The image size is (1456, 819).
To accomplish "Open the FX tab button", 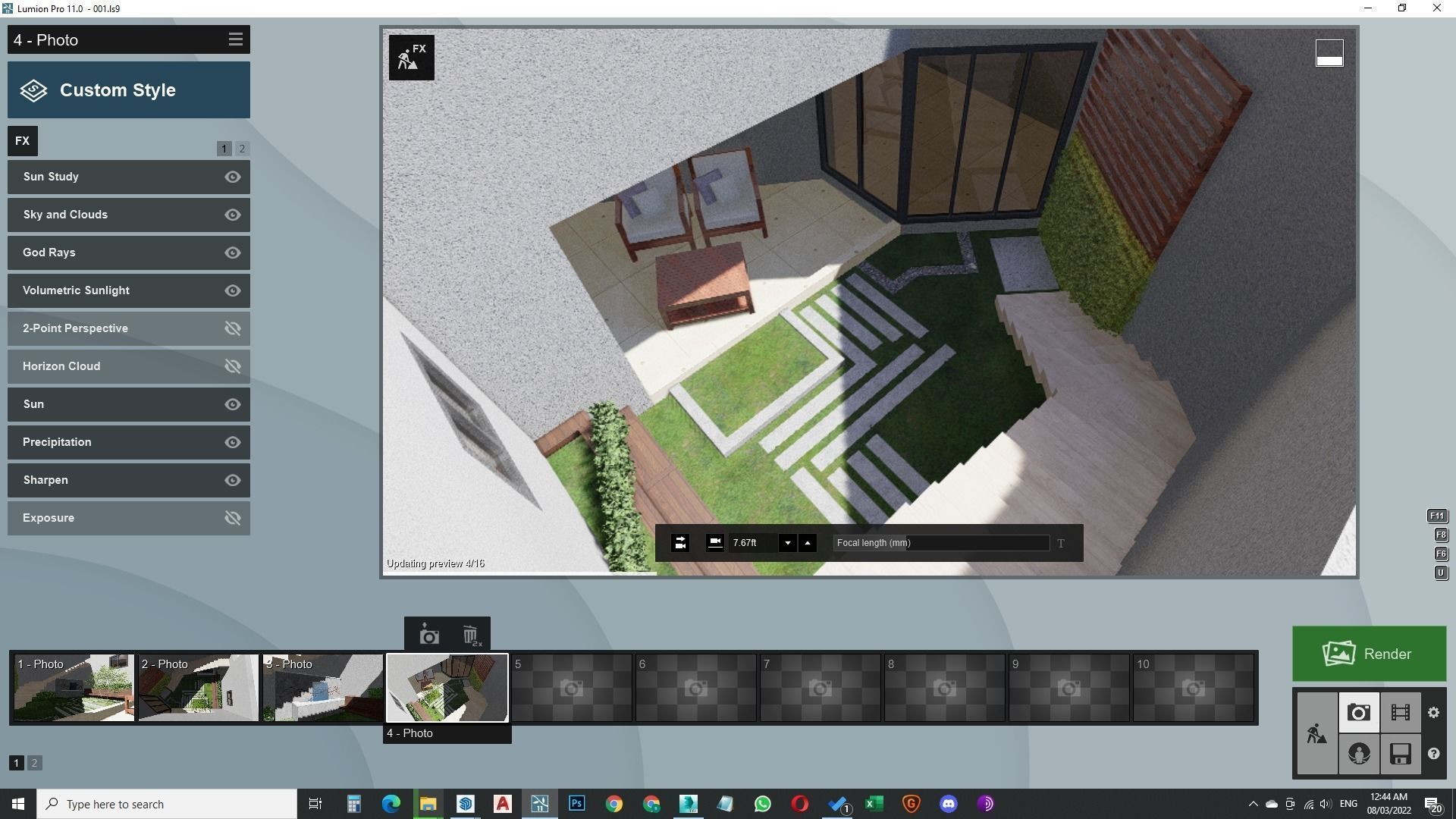I will [x=22, y=141].
